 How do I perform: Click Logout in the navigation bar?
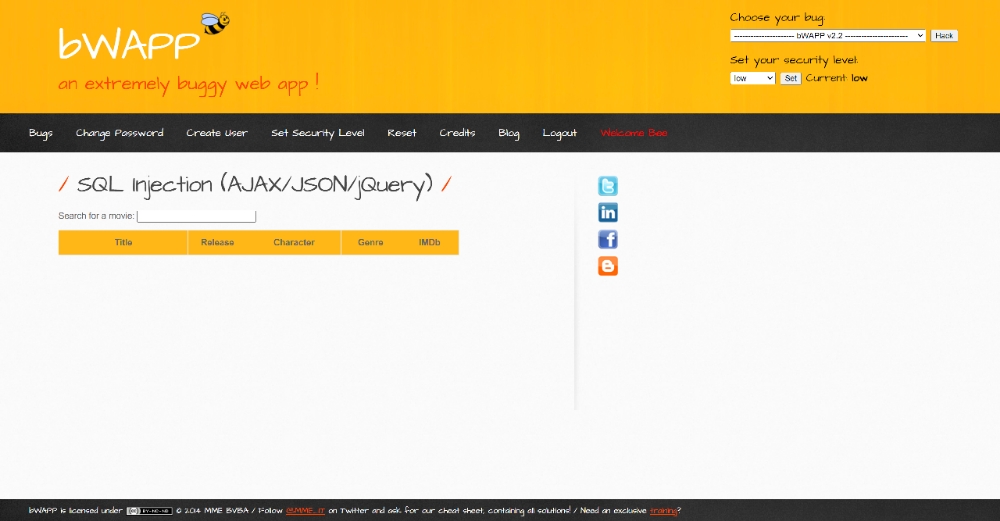559,133
